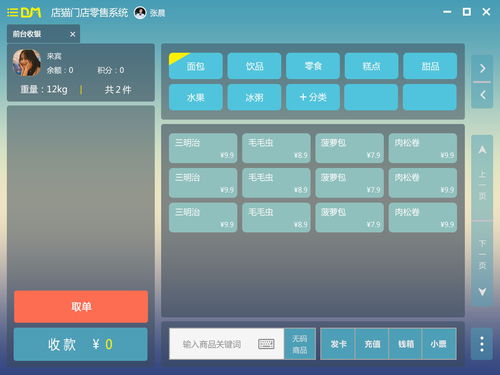The image size is (500, 375).
Task: Select the 甜品 category
Action: pyautogui.click(x=430, y=66)
